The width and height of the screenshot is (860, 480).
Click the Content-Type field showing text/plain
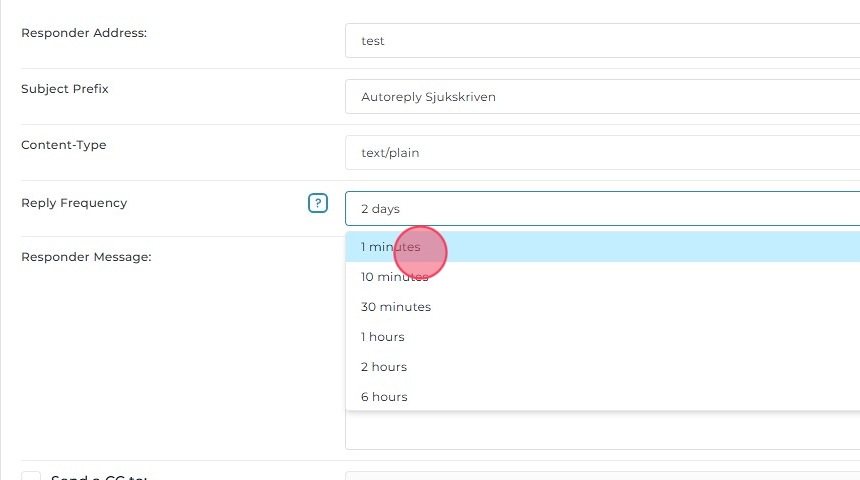[x=602, y=153]
